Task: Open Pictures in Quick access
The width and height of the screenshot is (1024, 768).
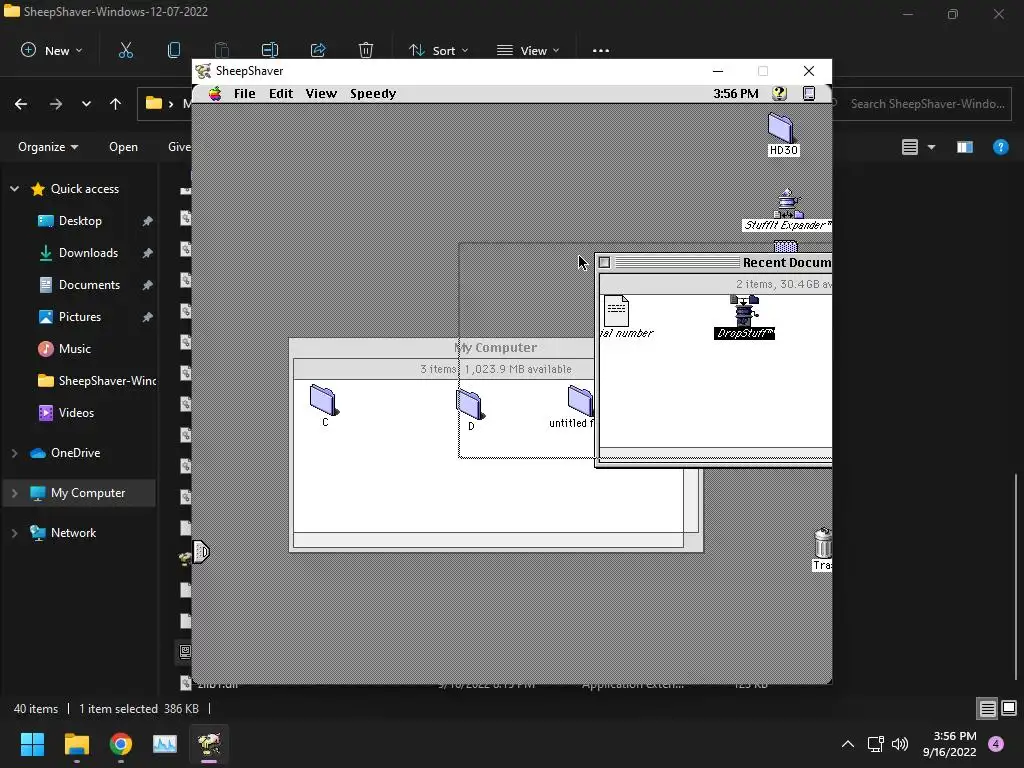Action: click(78, 317)
